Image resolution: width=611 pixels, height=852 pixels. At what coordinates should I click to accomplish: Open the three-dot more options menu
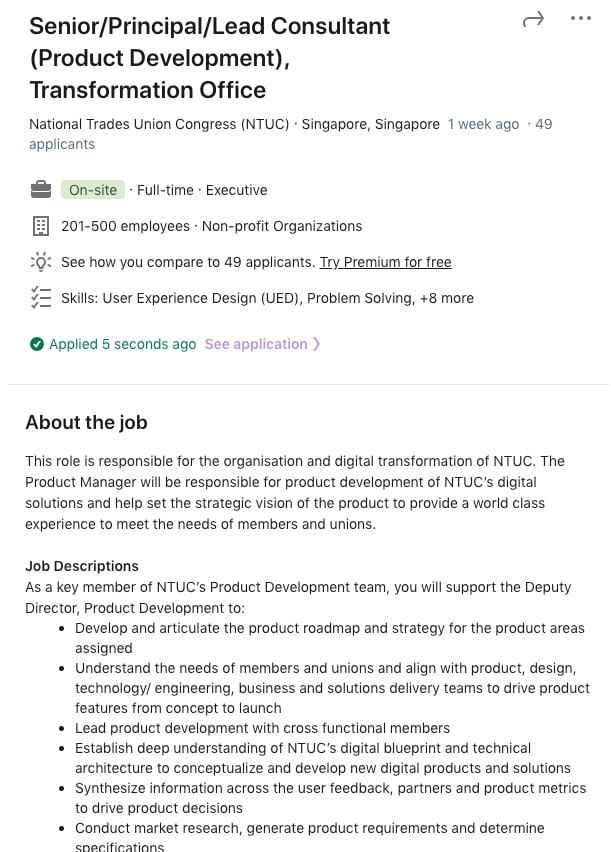581,19
